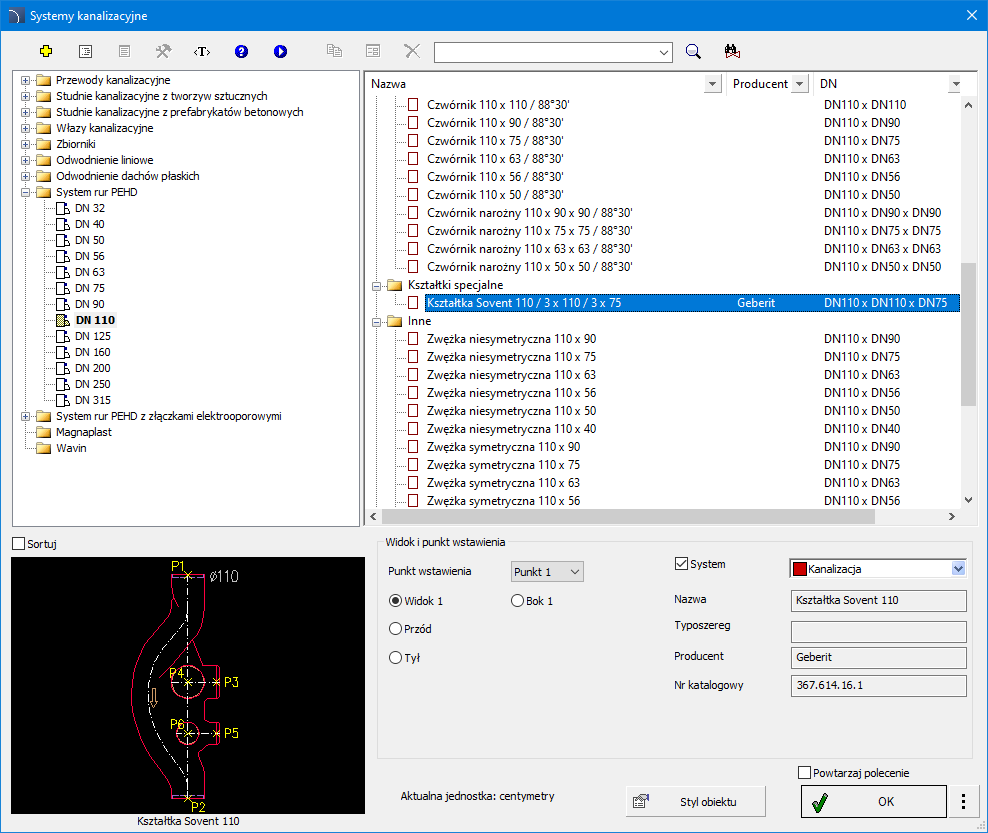Open the red Kanalizacja system color dropdown
The width and height of the screenshot is (988, 833).
958,569
